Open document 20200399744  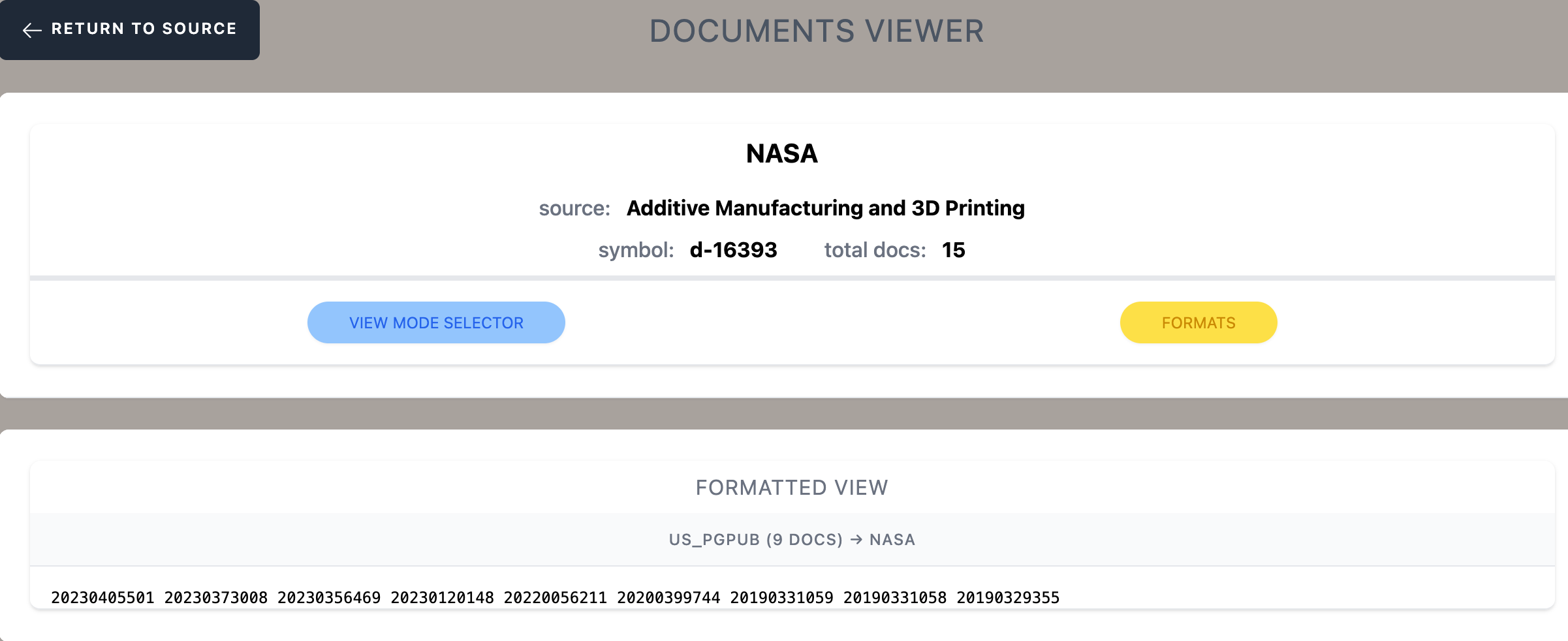pyautogui.click(x=668, y=597)
